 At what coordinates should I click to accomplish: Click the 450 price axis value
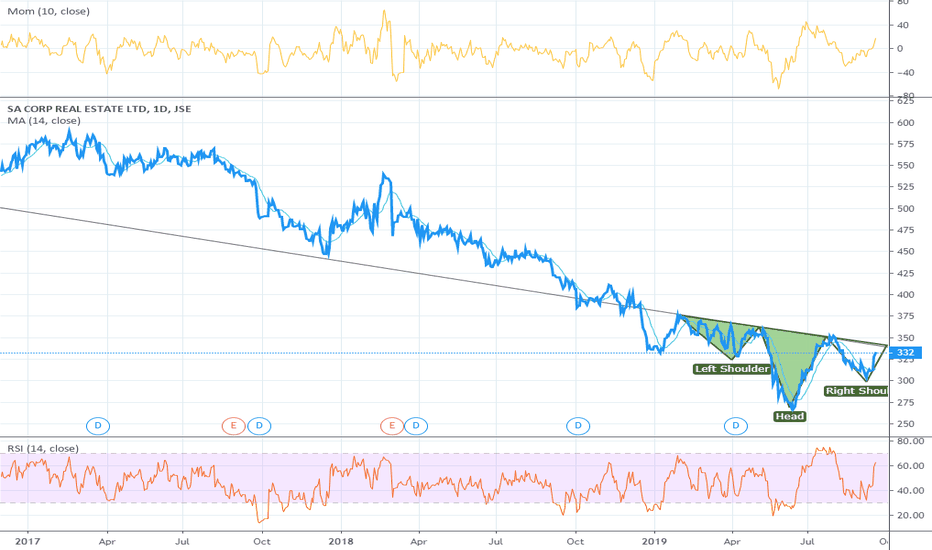(x=906, y=252)
